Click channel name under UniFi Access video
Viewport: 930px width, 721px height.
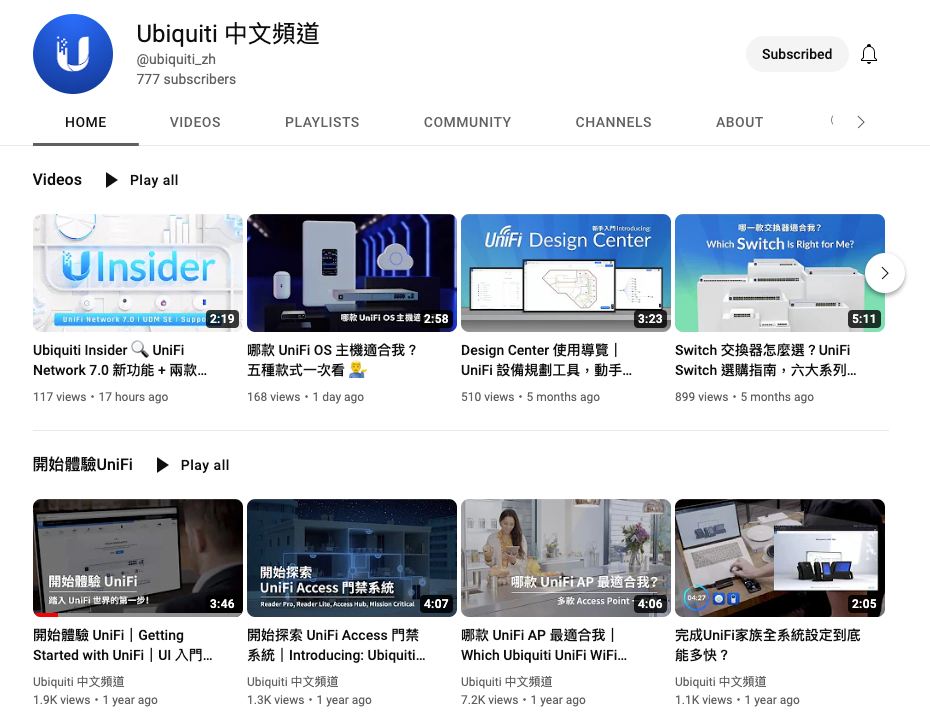(x=293, y=682)
